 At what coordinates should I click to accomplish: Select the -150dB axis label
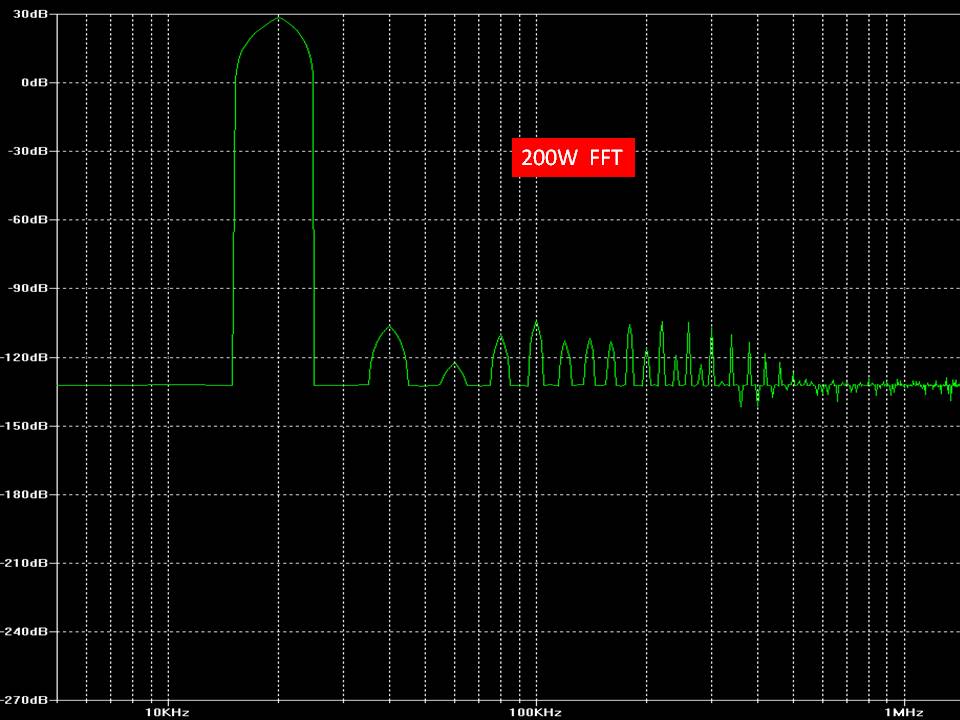(x=24, y=426)
